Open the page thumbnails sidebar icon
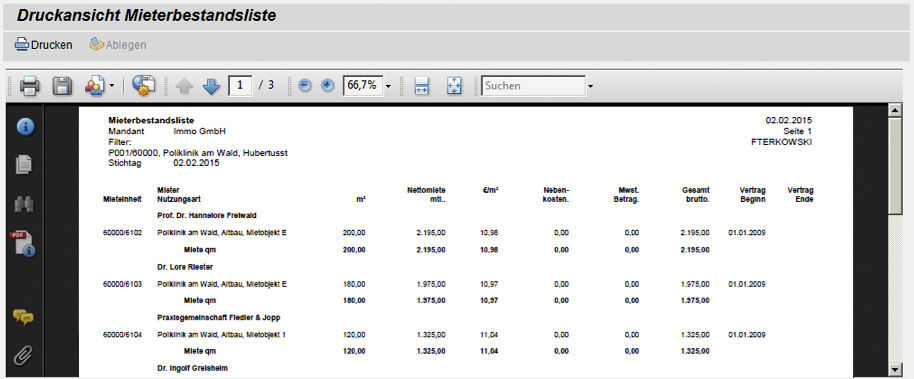Image resolution: width=914 pixels, height=379 pixels. (x=24, y=165)
